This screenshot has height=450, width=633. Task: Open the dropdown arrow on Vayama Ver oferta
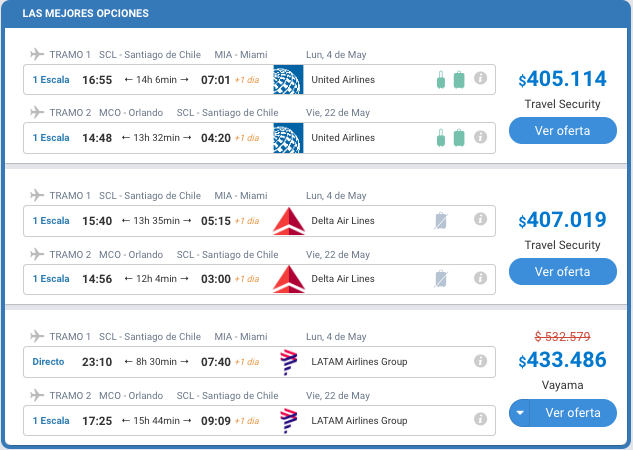click(520, 413)
